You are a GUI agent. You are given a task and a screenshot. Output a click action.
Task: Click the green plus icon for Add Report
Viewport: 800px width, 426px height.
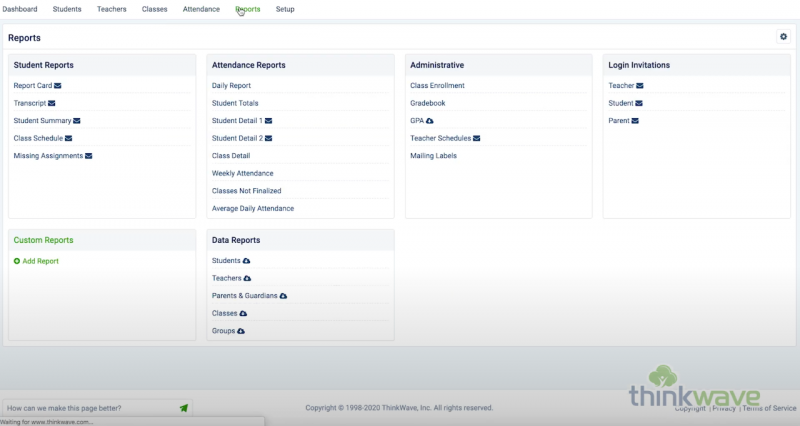17,261
